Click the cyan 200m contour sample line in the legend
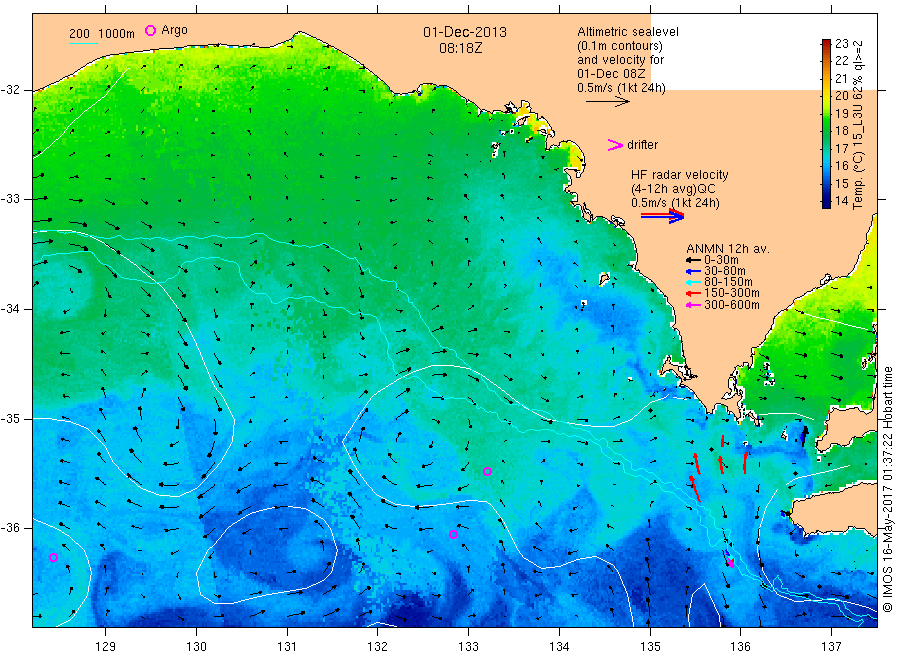 point(83,44)
